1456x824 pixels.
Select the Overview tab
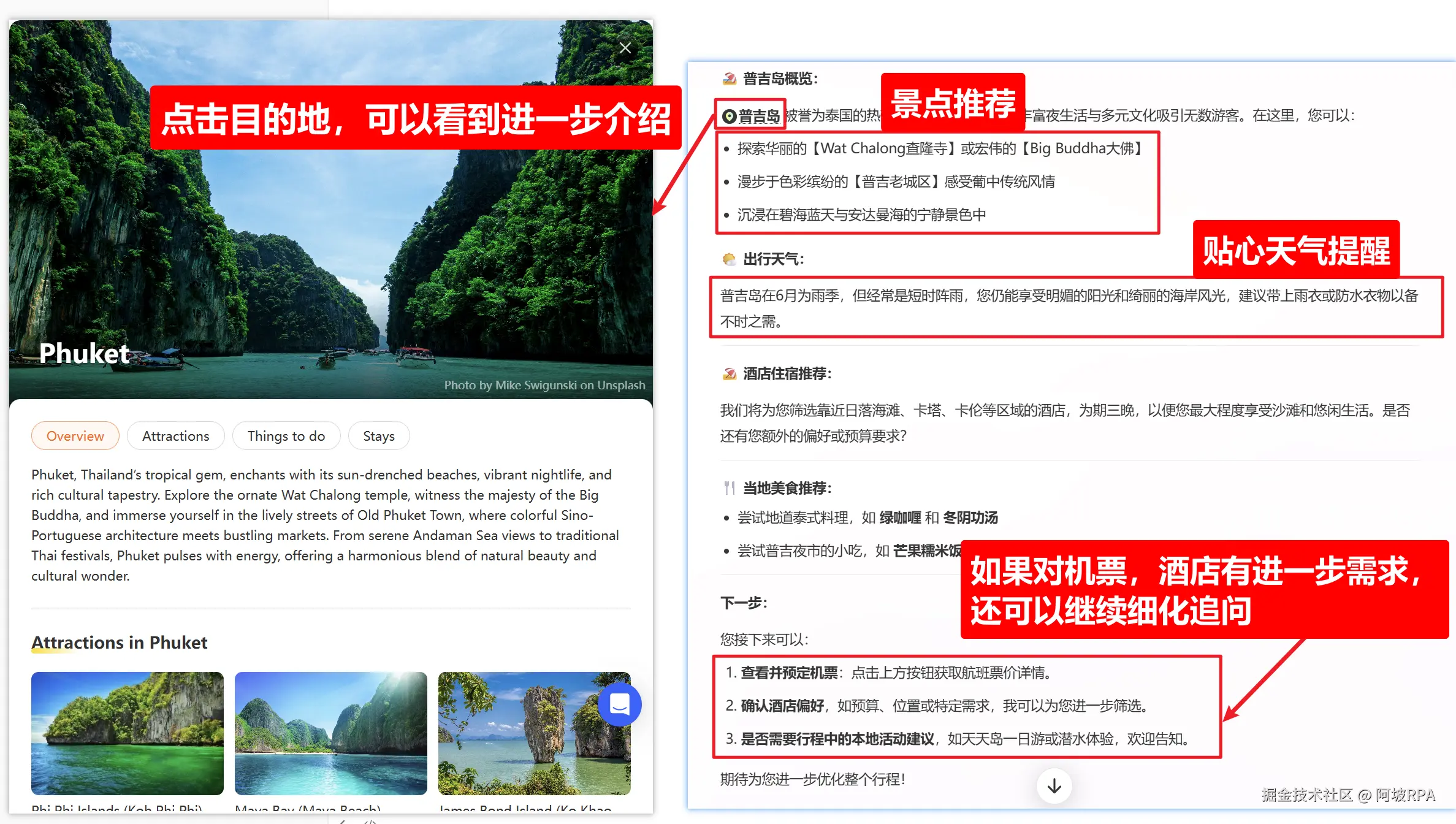pyautogui.click(x=75, y=436)
